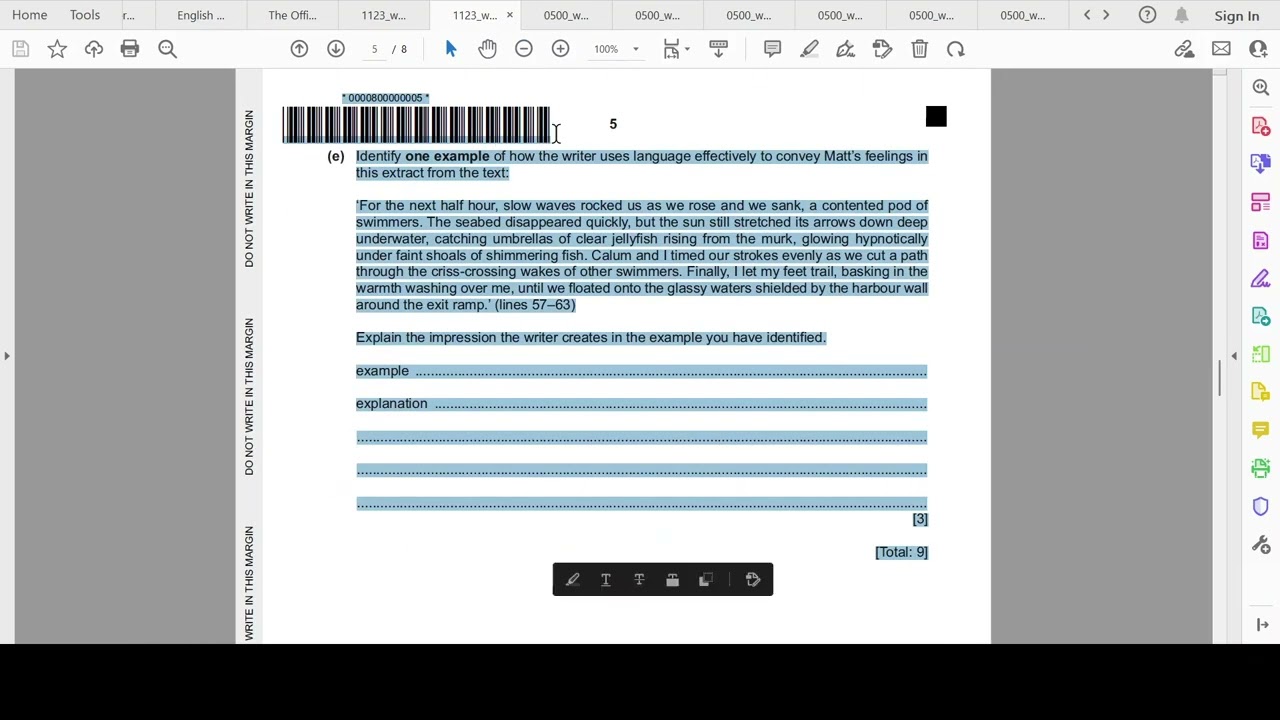Screen dimensions: 1280x720
Task: Open the notifications bell
Action: [x=1181, y=15]
